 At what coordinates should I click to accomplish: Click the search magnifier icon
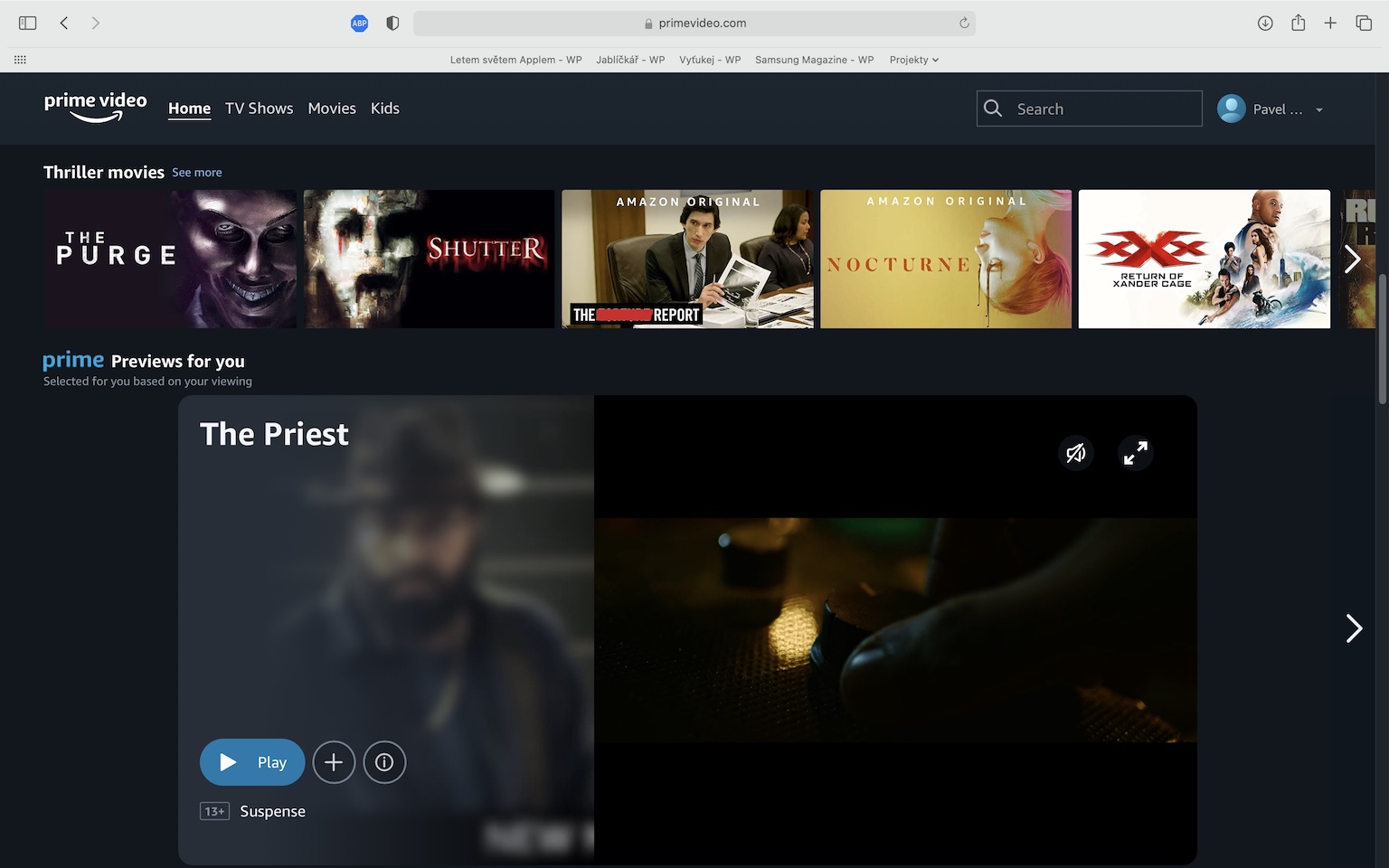click(x=993, y=108)
